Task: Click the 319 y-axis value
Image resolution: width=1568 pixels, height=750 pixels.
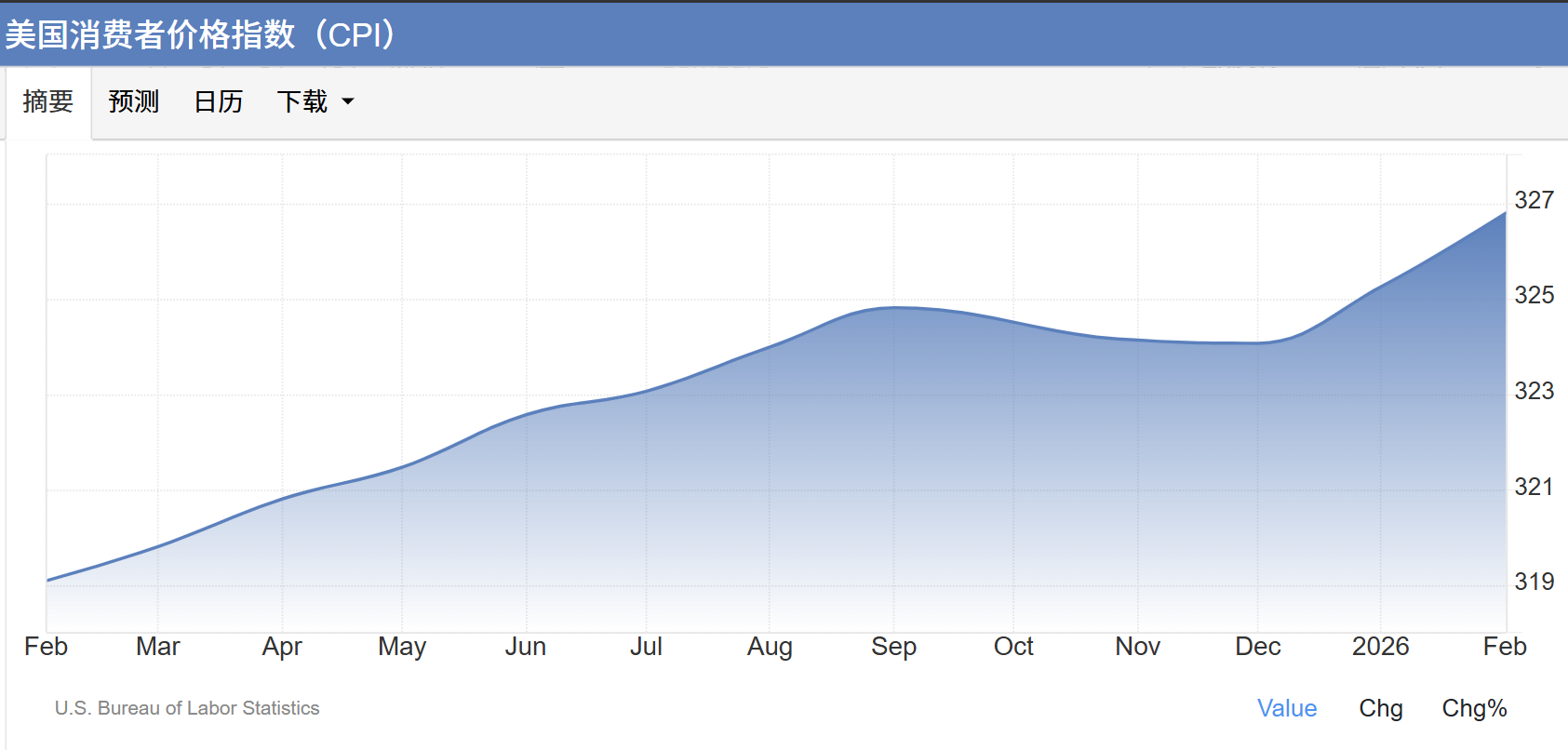Action: coord(1534,582)
